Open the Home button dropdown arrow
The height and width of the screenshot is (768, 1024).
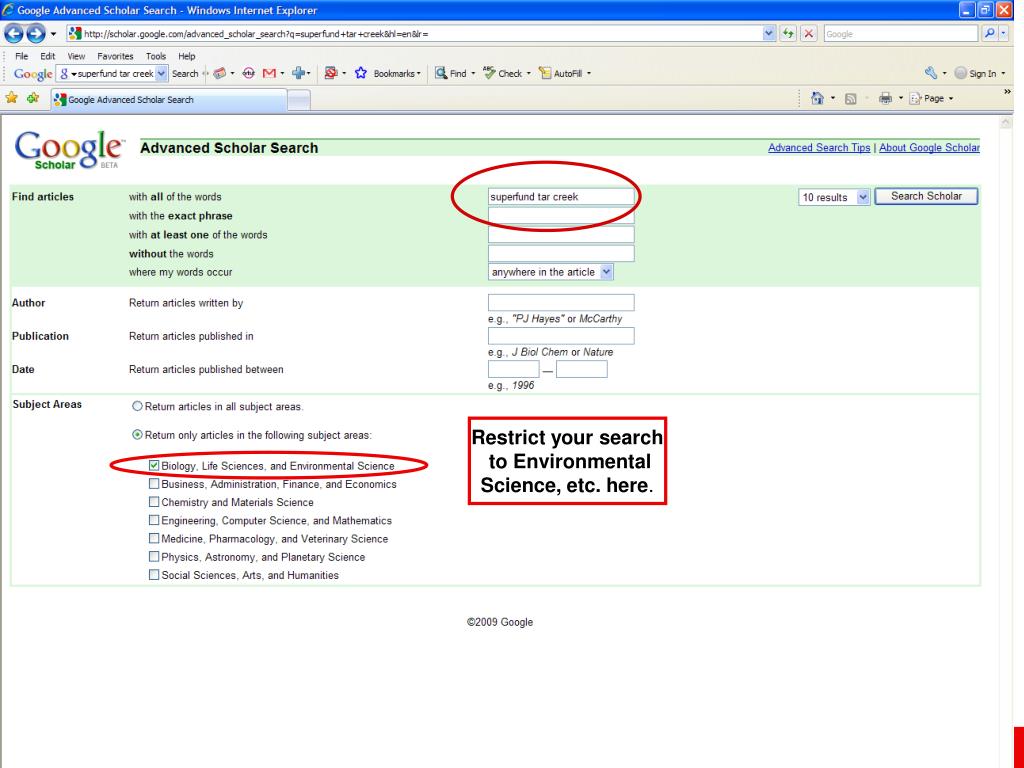(833, 99)
